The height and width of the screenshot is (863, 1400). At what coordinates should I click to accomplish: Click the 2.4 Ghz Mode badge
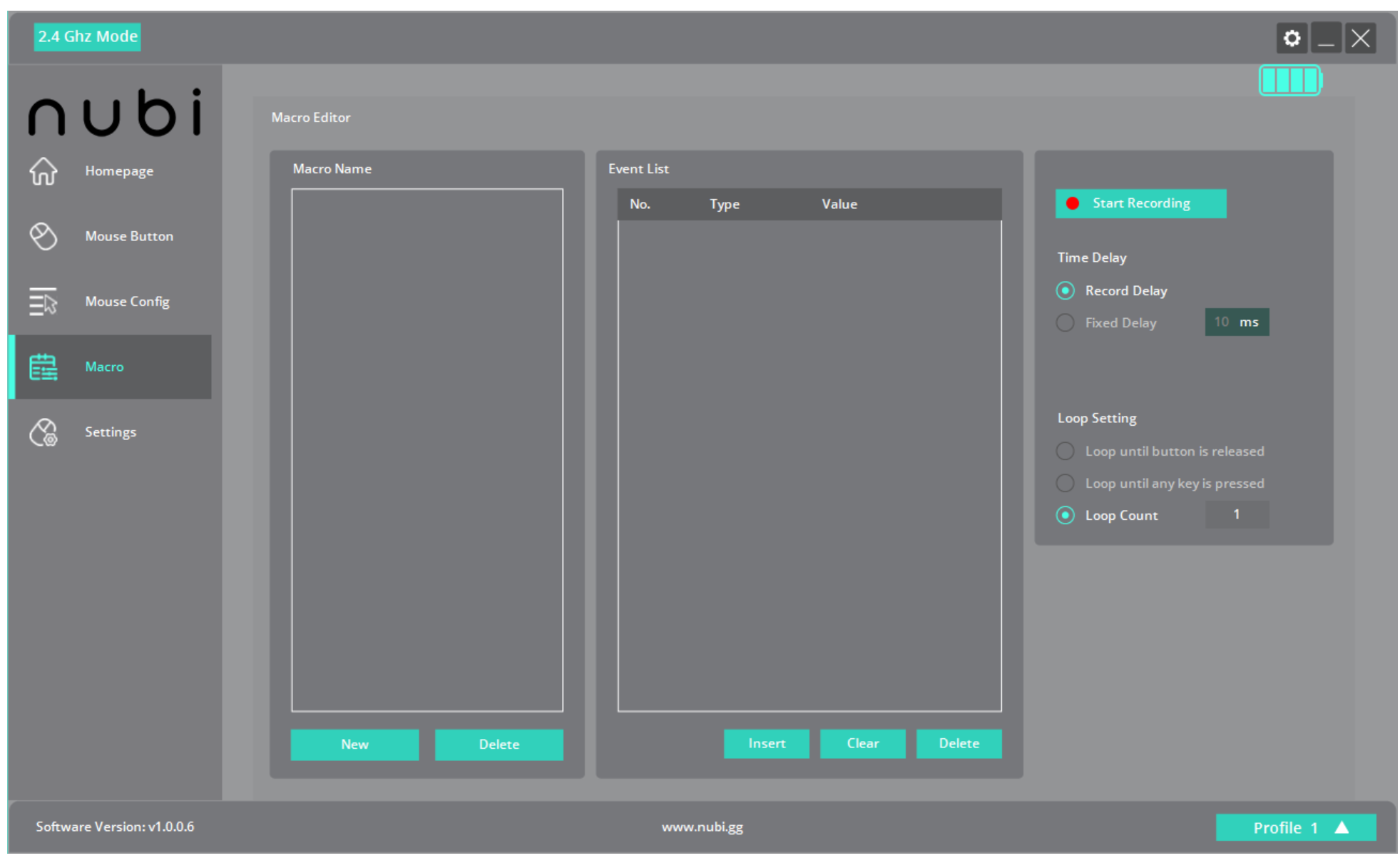(87, 36)
